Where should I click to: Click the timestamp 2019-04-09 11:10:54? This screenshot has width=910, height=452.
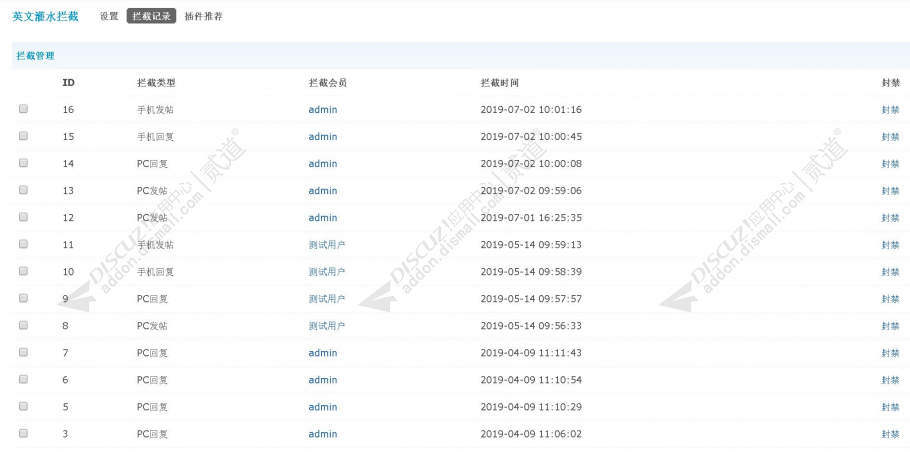(x=531, y=380)
